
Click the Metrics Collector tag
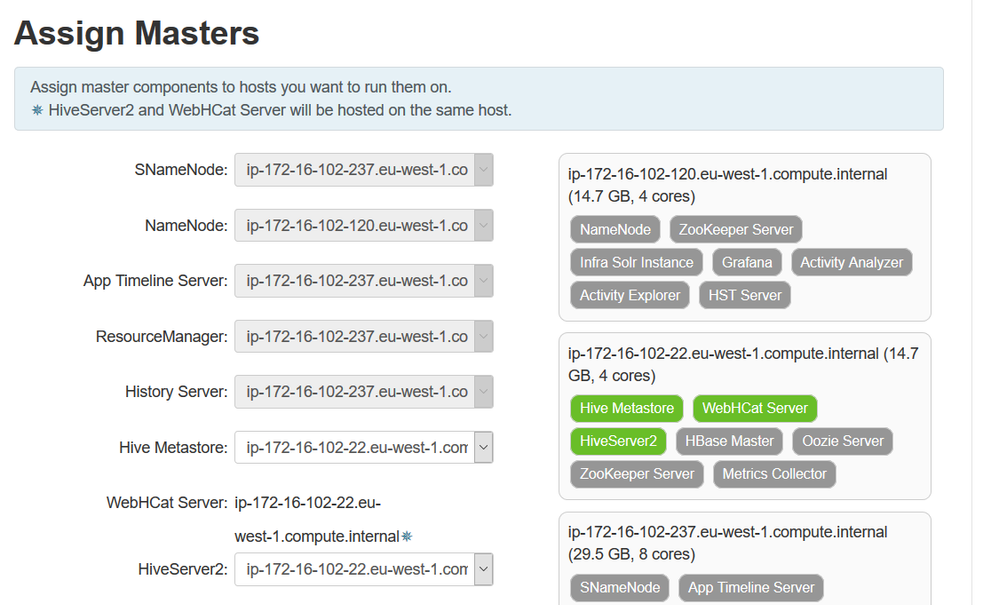pyautogui.click(x=774, y=474)
